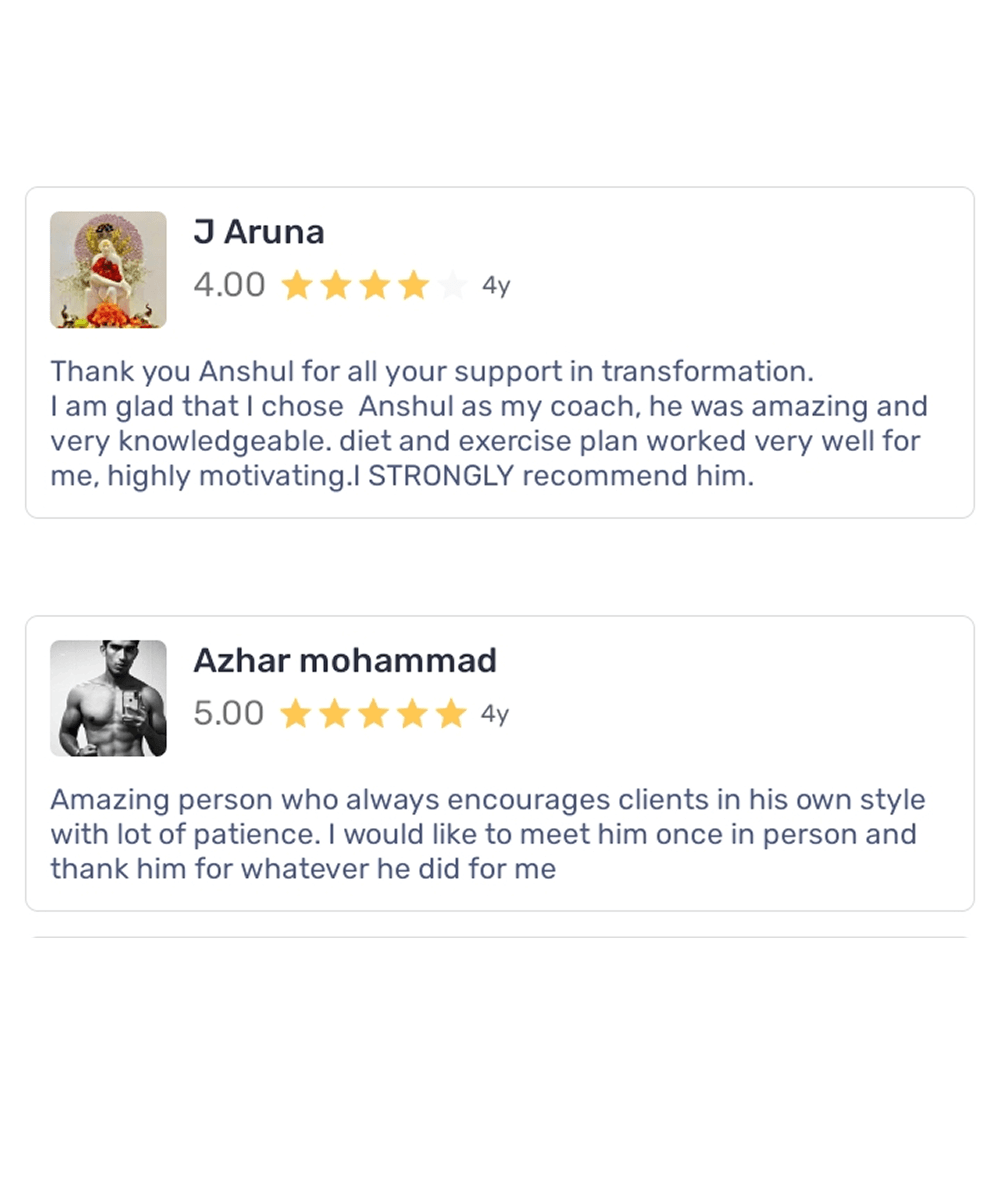Image resolution: width=1000 pixels, height=1200 pixels.
Task: Open the Azhar mohammad reviewer name
Action: tap(345, 661)
